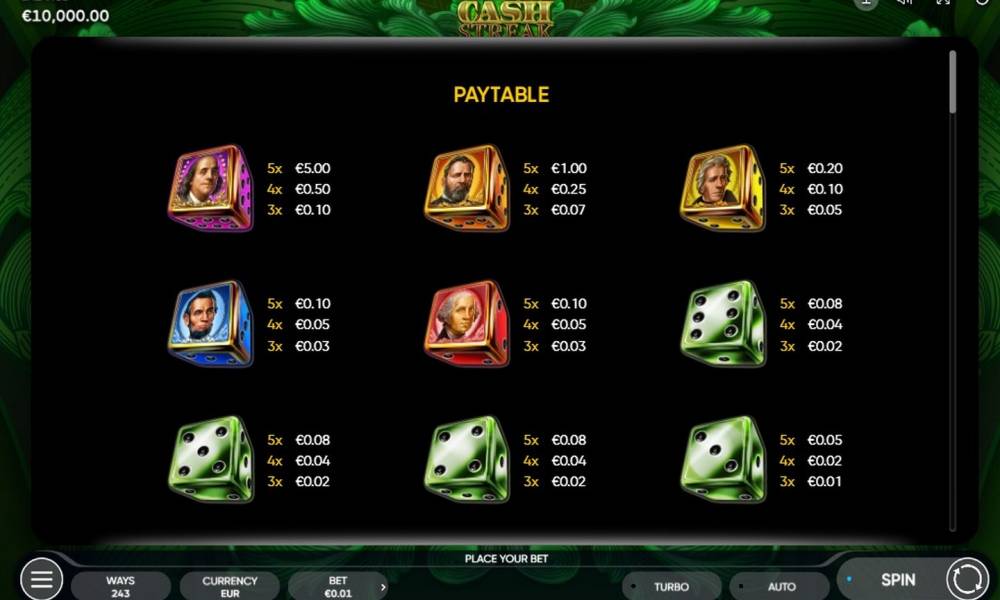Click the circular autospin arrows icon

967,580
